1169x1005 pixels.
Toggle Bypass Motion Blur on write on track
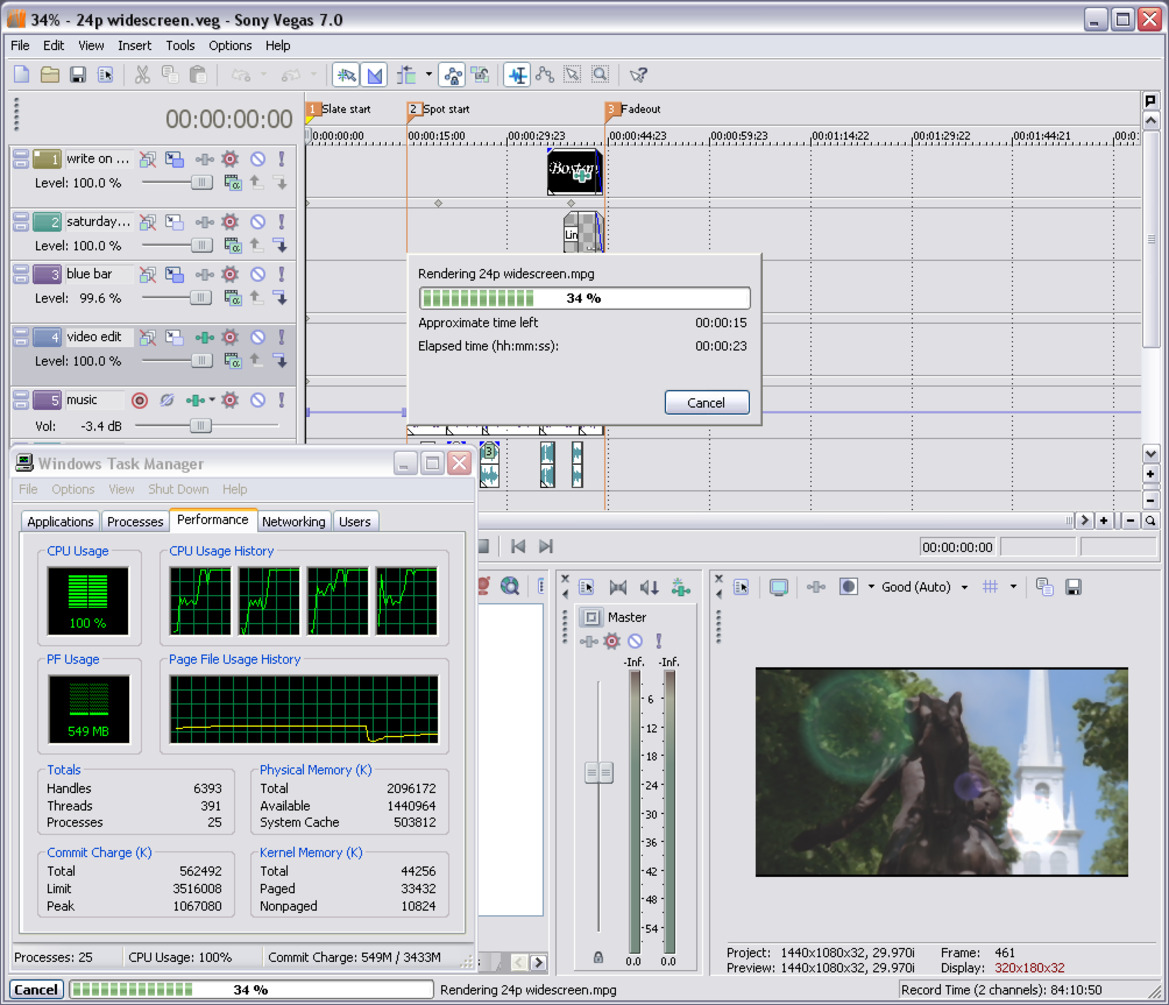(x=148, y=159)
